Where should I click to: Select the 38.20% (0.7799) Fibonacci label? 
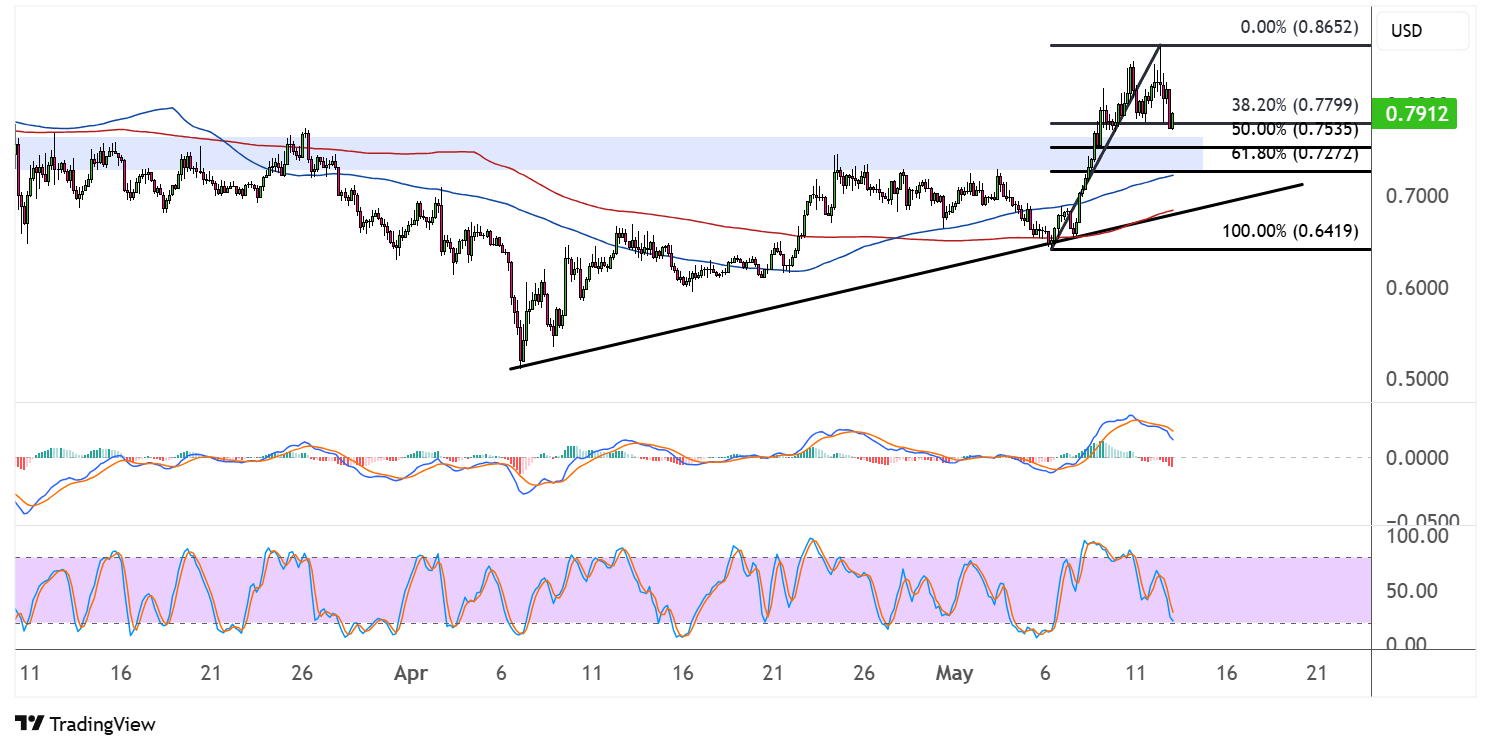pyautogui.click(x=1294, y=104)
